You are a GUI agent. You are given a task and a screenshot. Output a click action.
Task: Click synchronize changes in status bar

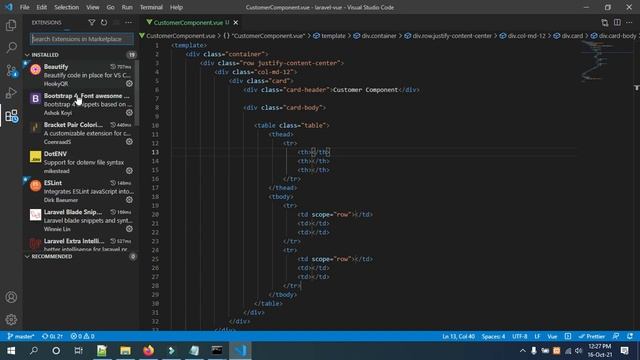point(53,336)
